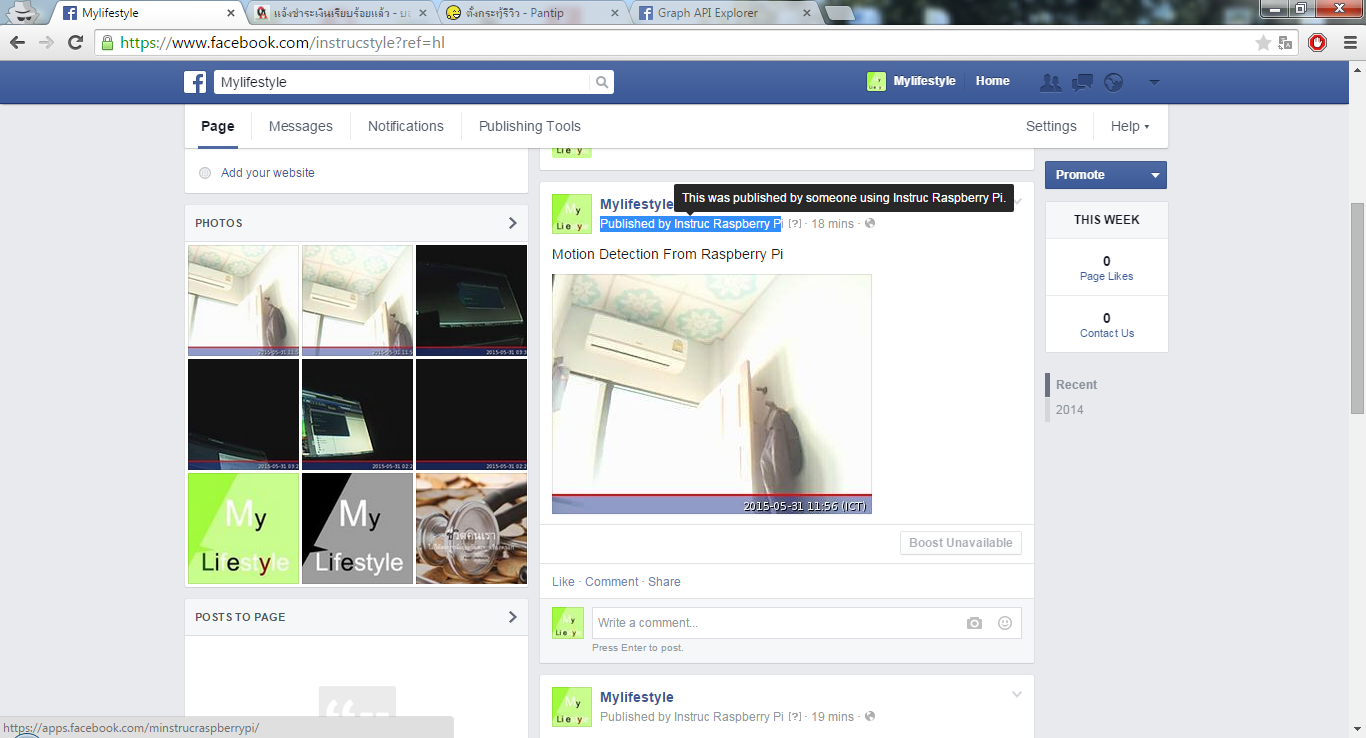Open the coins photo thumbnail
The height and width of the screenshot is (738, 1366).
[471, 529]
